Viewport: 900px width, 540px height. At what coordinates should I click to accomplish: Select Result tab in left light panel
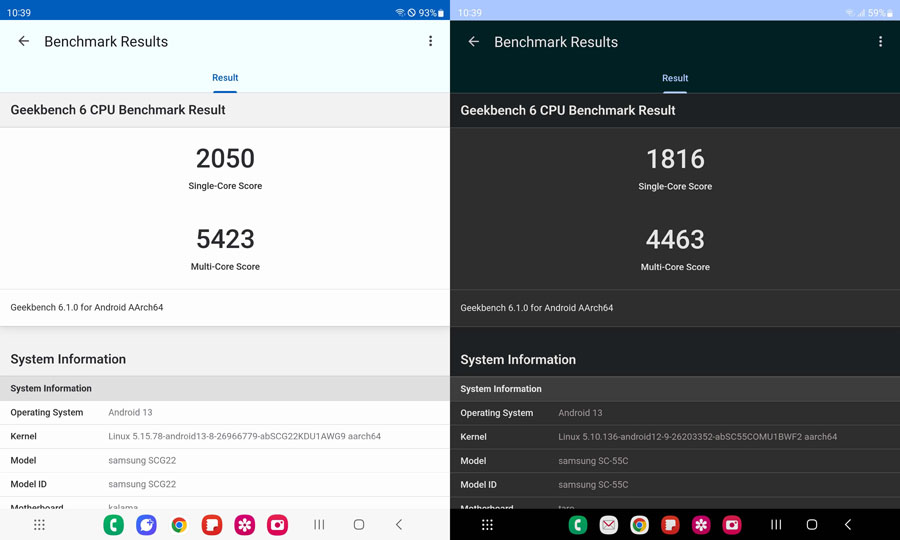coord(225,78)
